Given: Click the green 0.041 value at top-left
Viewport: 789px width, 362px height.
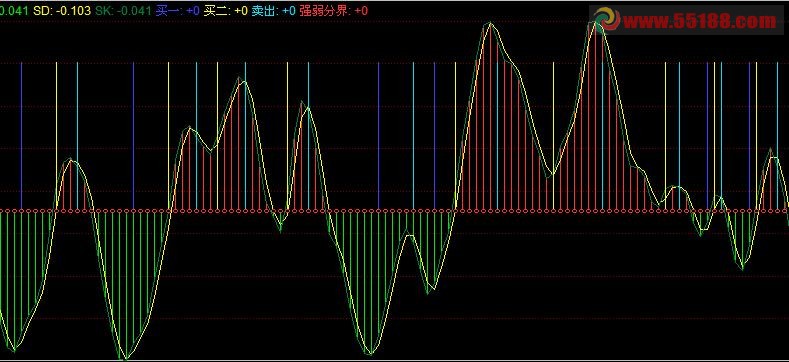Looking at the screenshot, I should point(14,11).
